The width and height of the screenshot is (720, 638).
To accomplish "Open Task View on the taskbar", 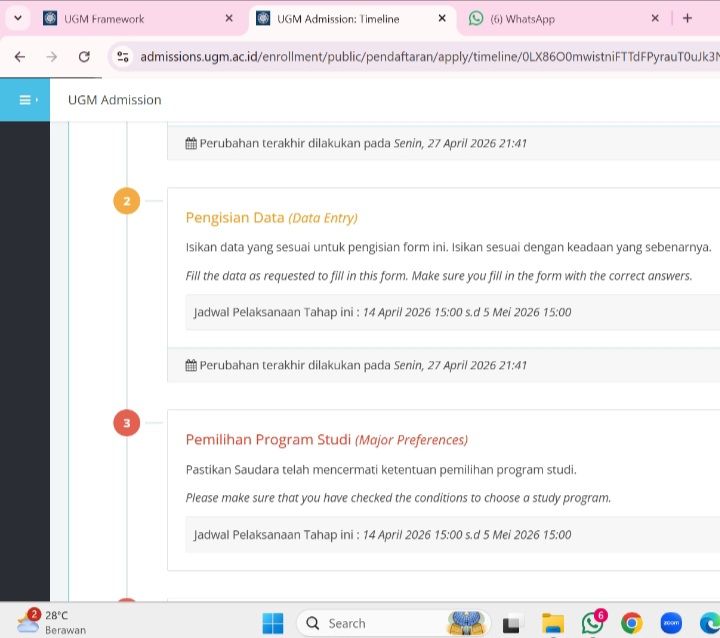I will (513, 624).
